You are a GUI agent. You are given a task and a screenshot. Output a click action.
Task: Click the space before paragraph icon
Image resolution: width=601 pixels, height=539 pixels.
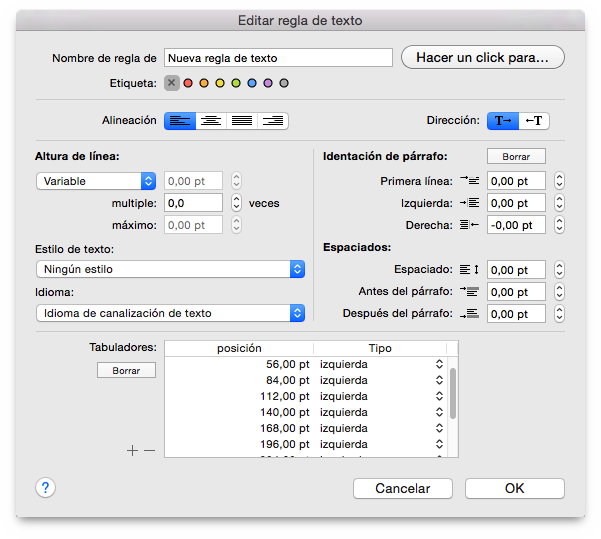coord(470,291)
